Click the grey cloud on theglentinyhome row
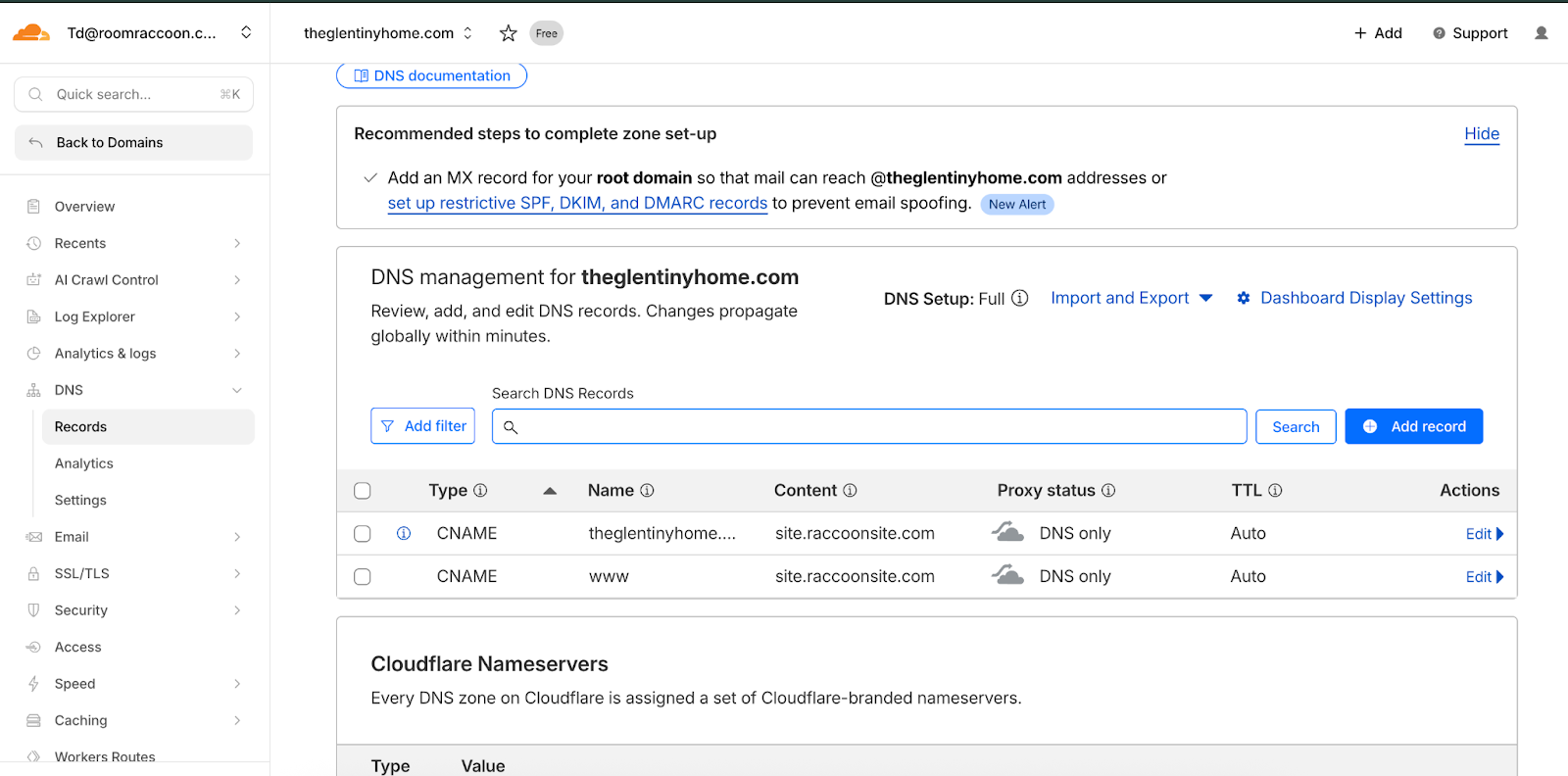 click(x=1007, y=533)
